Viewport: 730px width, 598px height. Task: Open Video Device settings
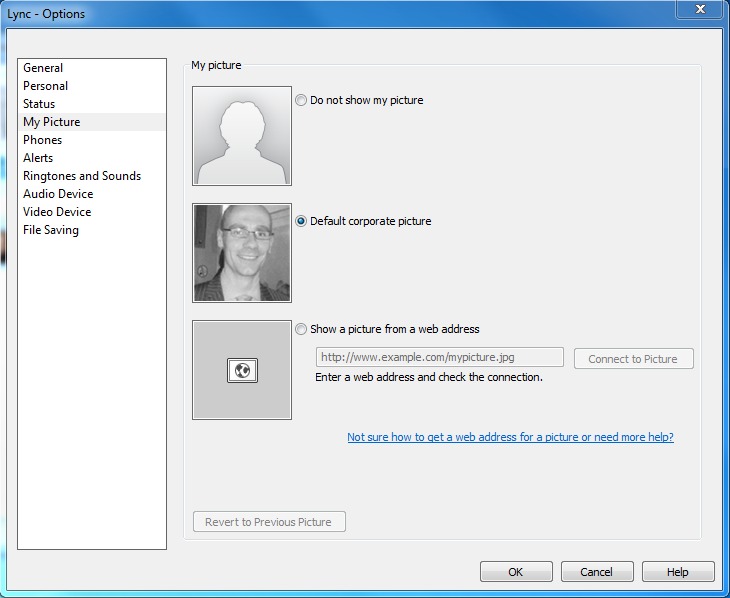point(92,212)
